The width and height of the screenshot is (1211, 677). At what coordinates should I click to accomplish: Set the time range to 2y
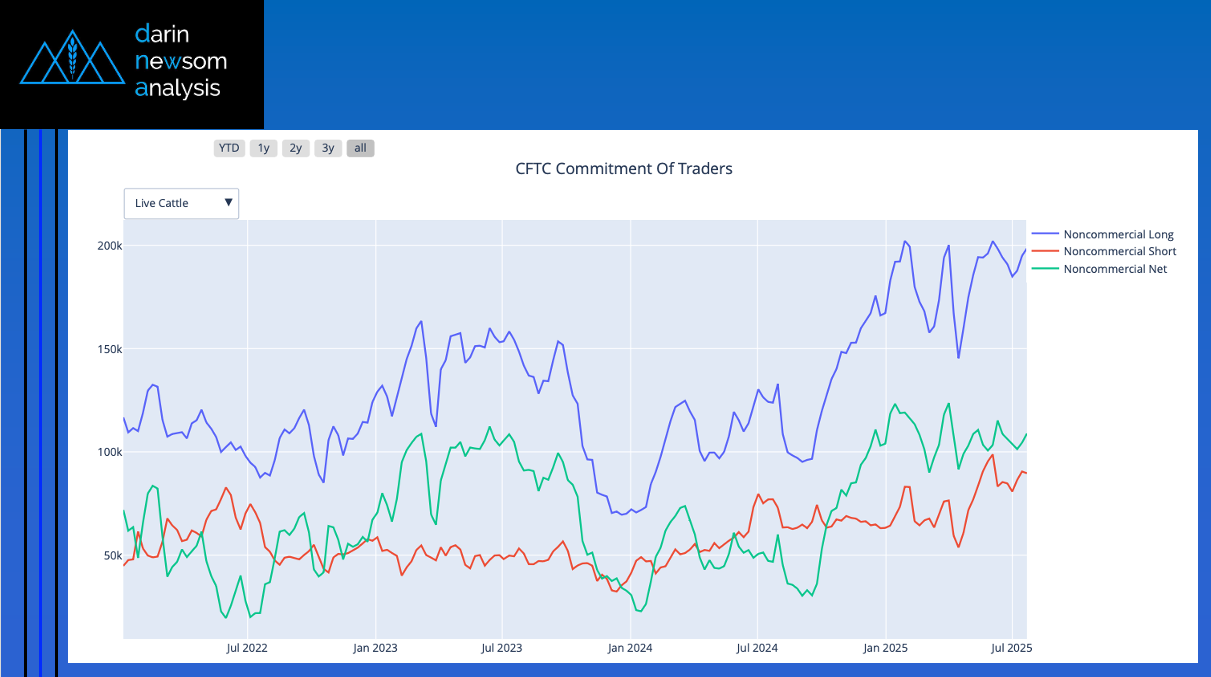pos(295,148)
